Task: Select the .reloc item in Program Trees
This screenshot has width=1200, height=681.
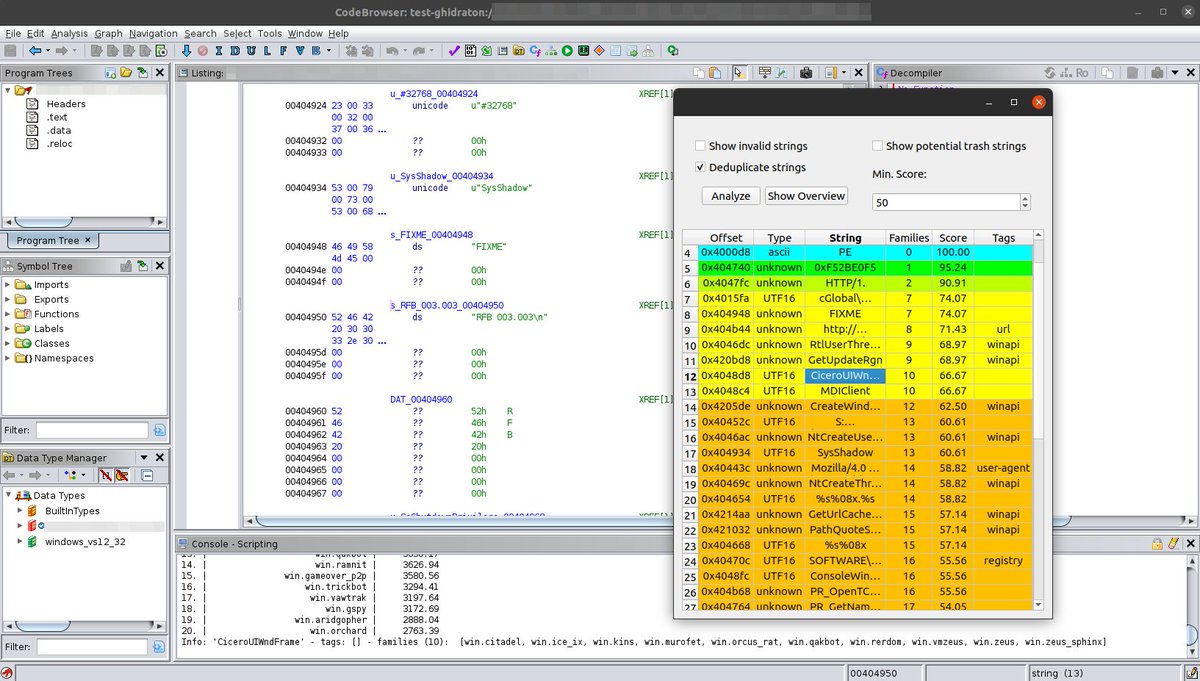Action: point(59,143)
